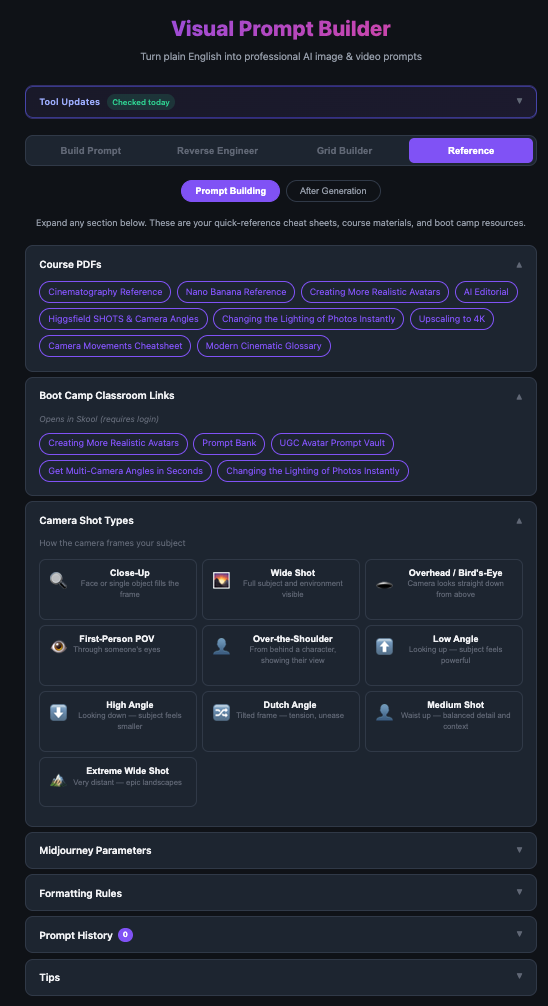Click the Over-the-Shoulder silhouette icon
This screenshot has height=1006, width=548.
point(221,647)
